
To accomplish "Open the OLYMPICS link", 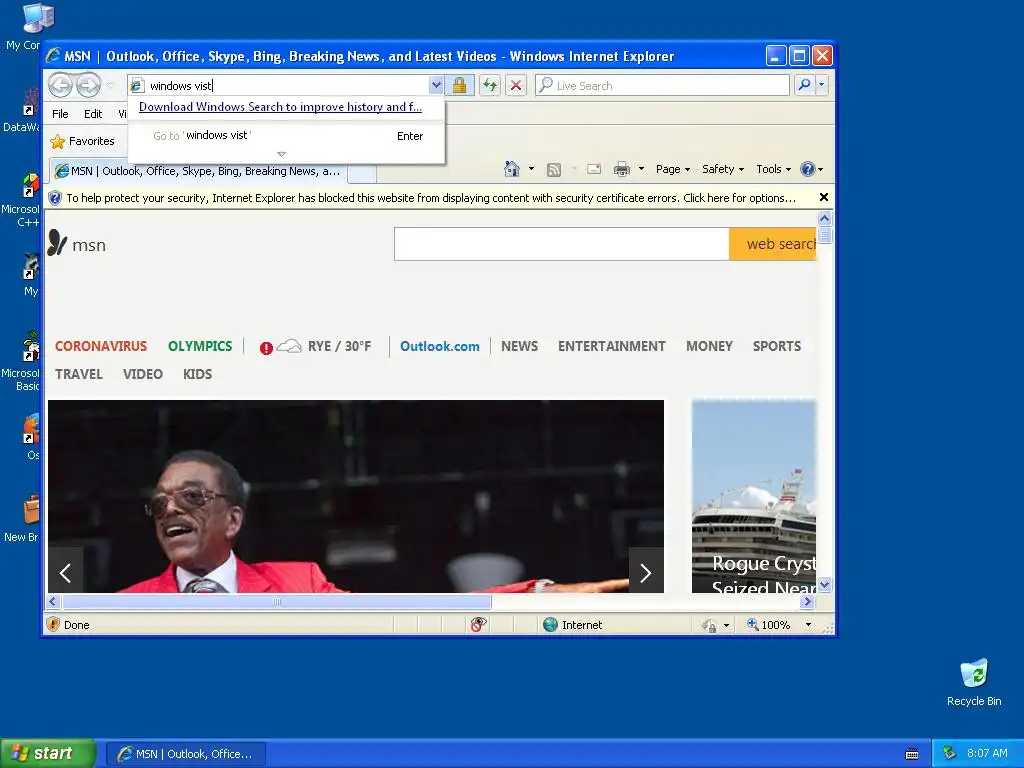I will pyautogui.click(x=200, y=346).
